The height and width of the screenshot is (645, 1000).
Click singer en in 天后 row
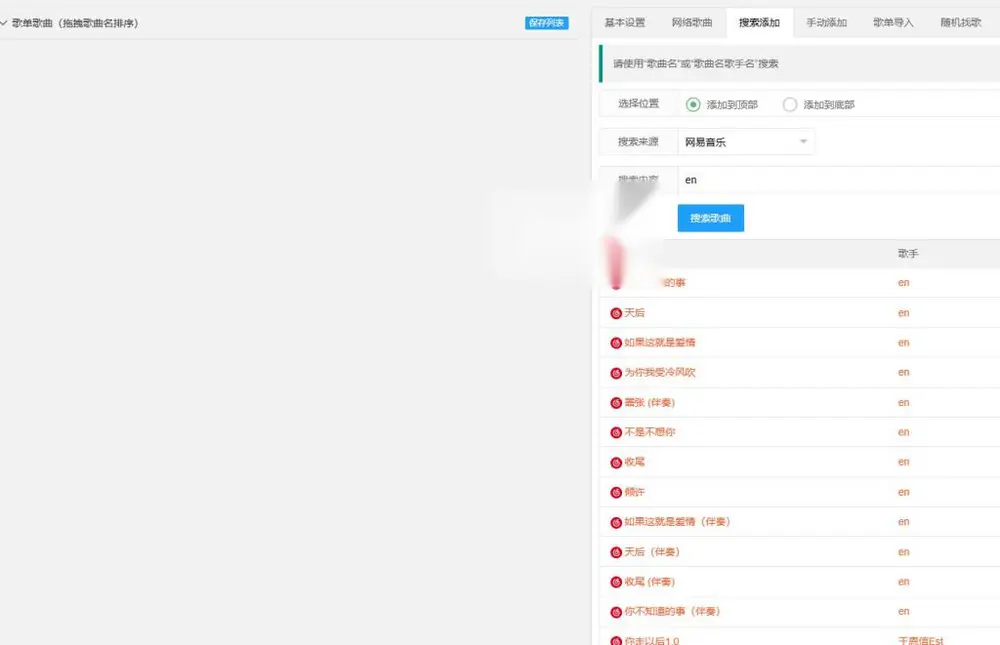coord(904,313)
